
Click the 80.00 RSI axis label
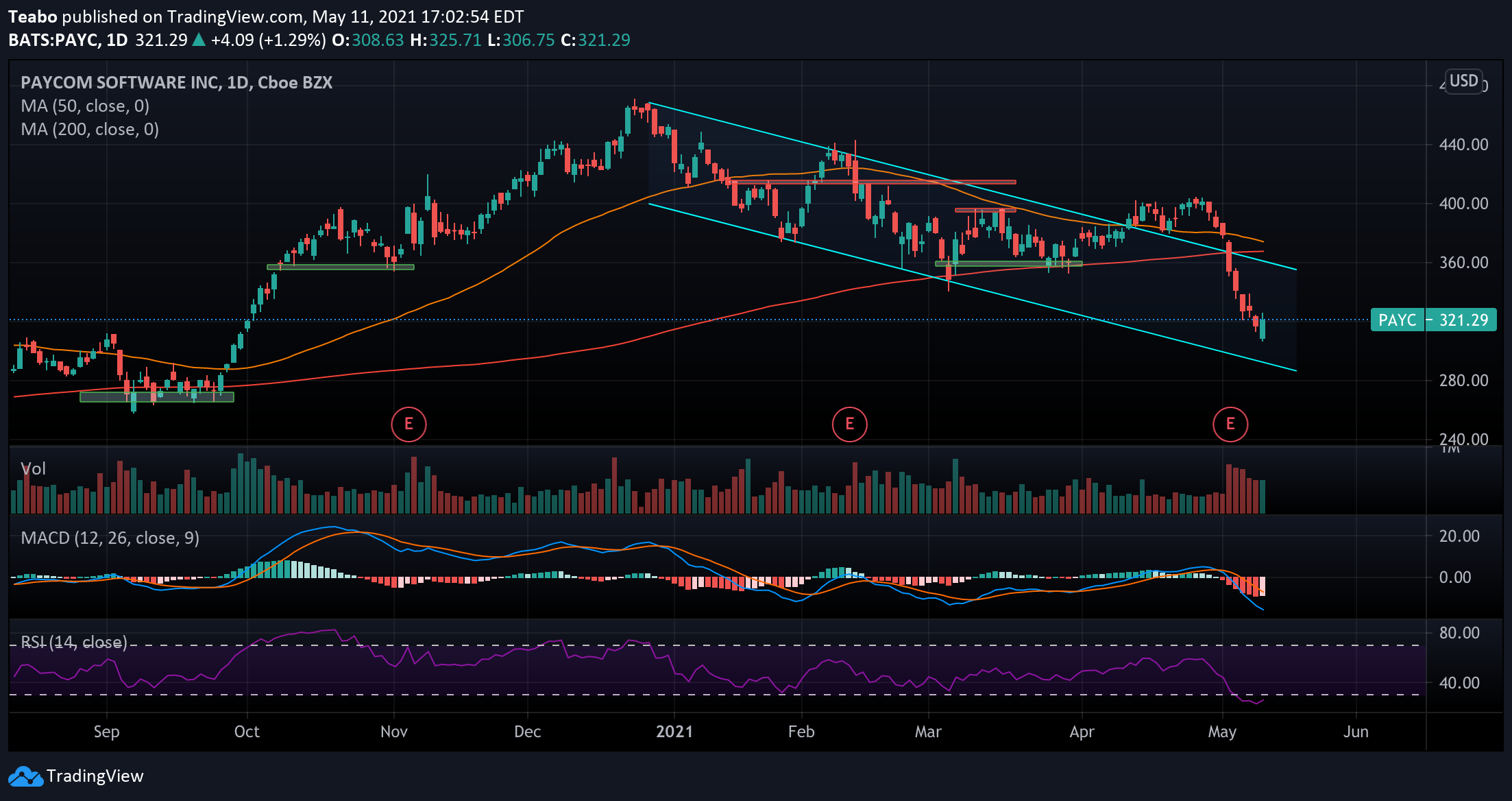click(x=1459, y=633)
